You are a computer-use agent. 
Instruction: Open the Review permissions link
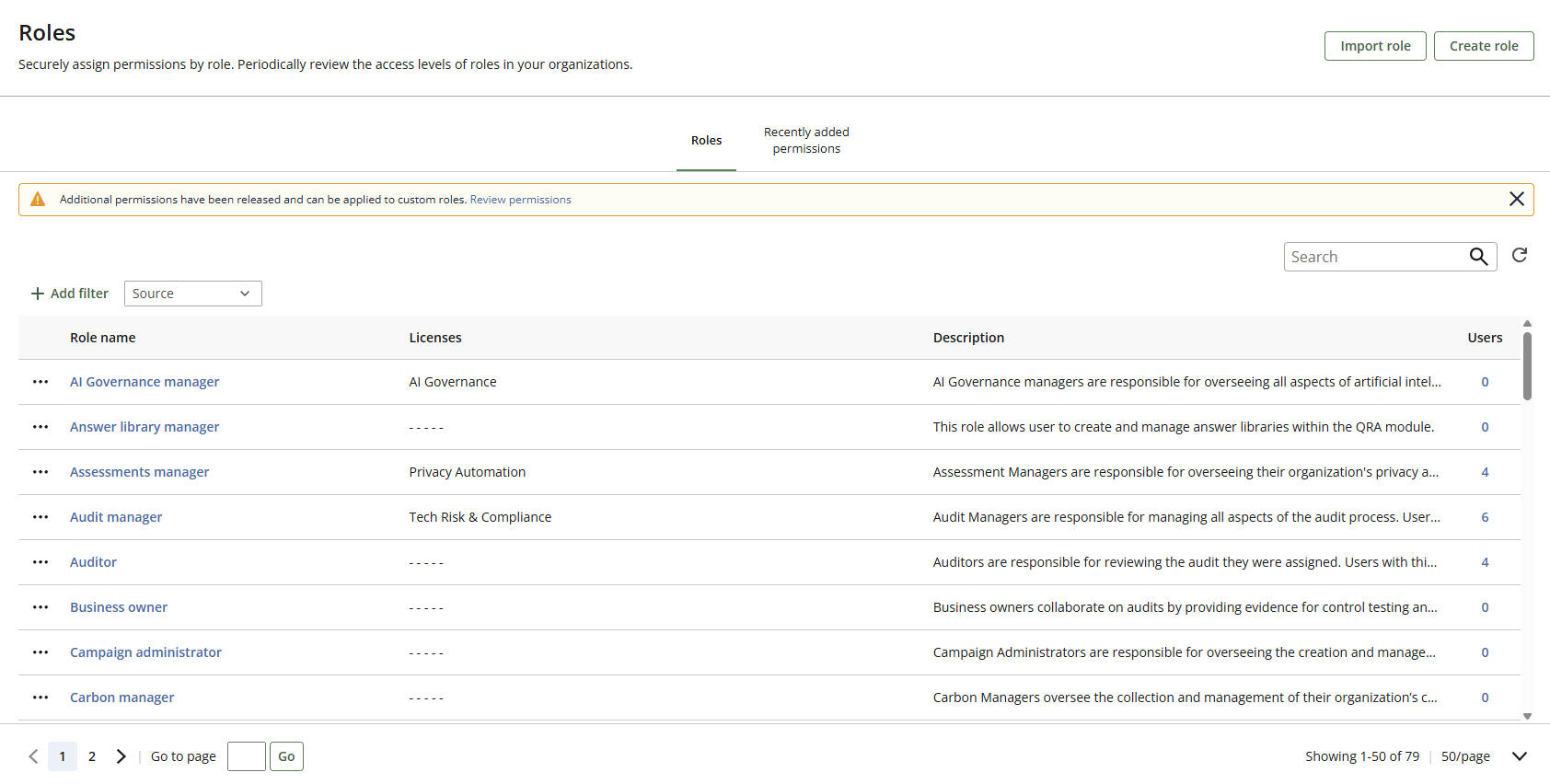click(x=520, y=200)
